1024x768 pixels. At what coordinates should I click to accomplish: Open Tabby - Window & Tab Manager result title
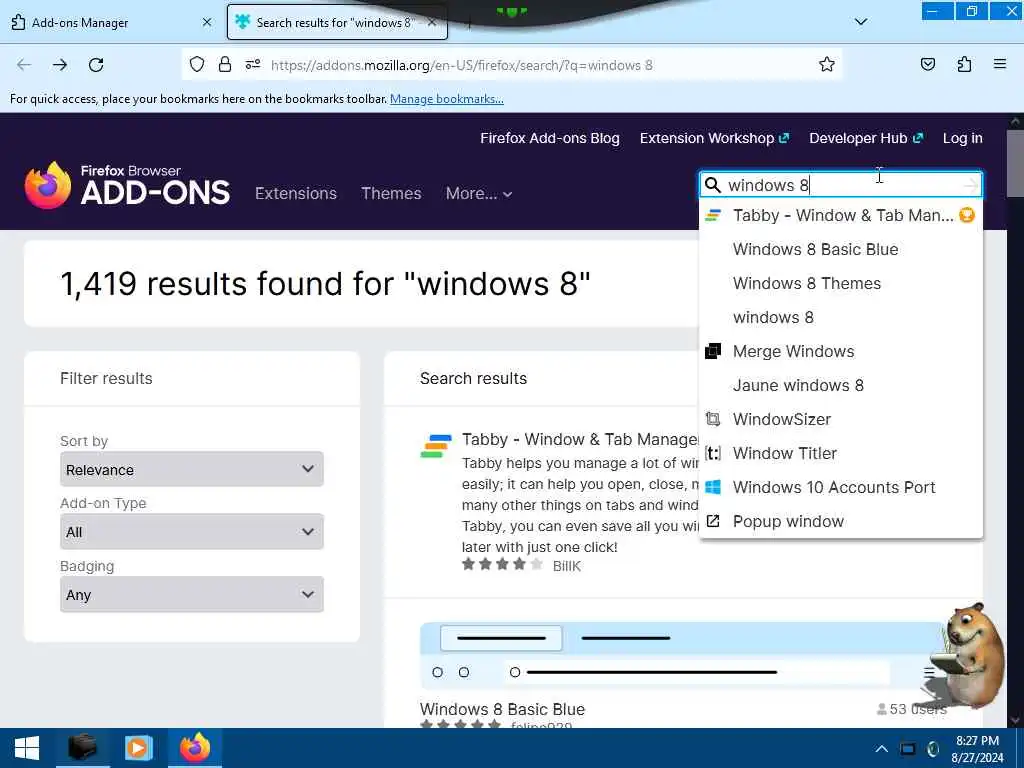coord(581,440)
